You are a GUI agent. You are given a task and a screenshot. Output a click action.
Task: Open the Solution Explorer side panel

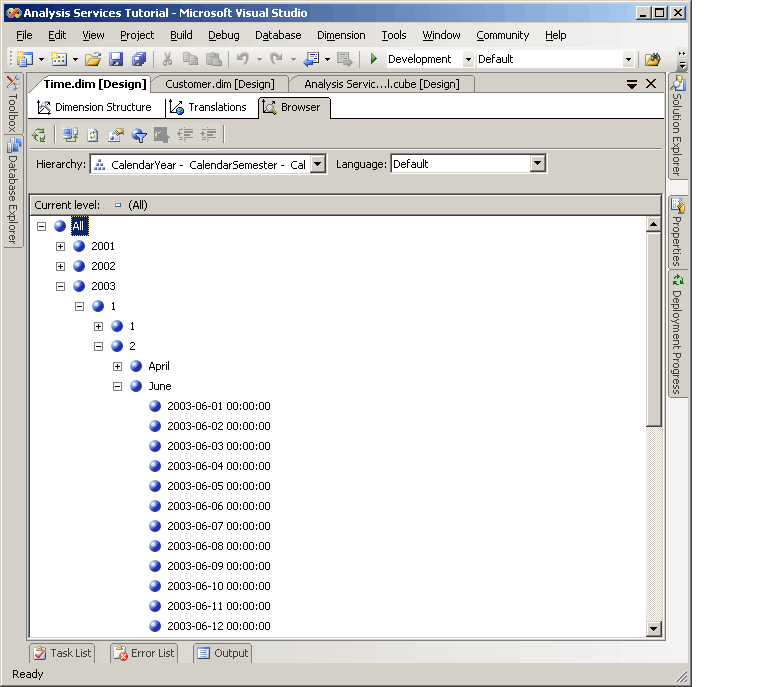678,126
